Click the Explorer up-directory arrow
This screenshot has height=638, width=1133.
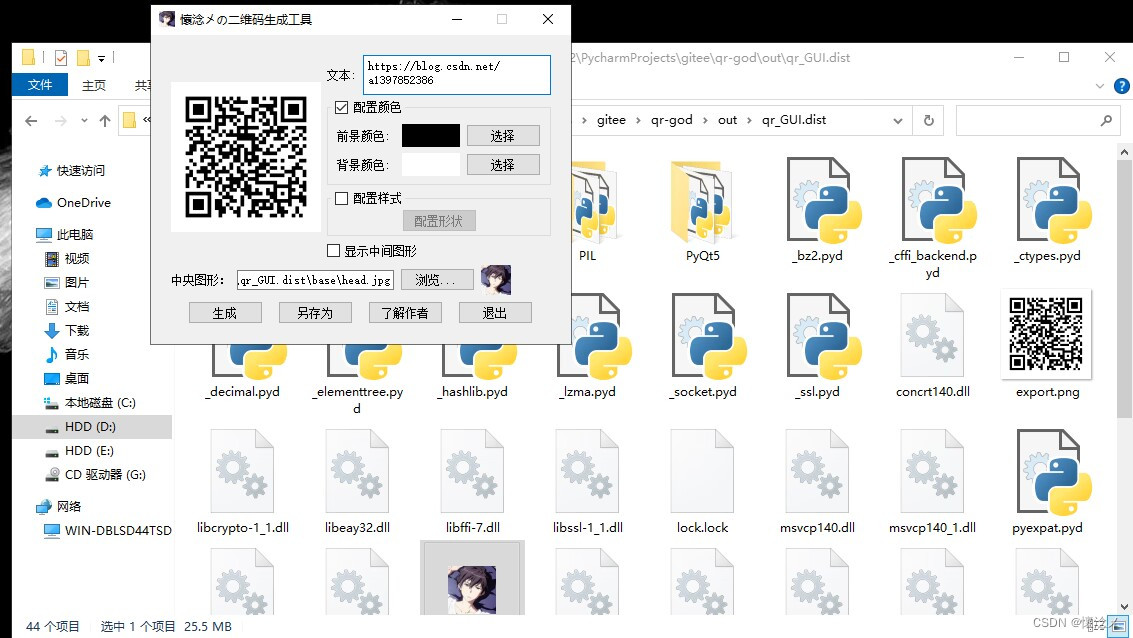click(x=105, y=121)
